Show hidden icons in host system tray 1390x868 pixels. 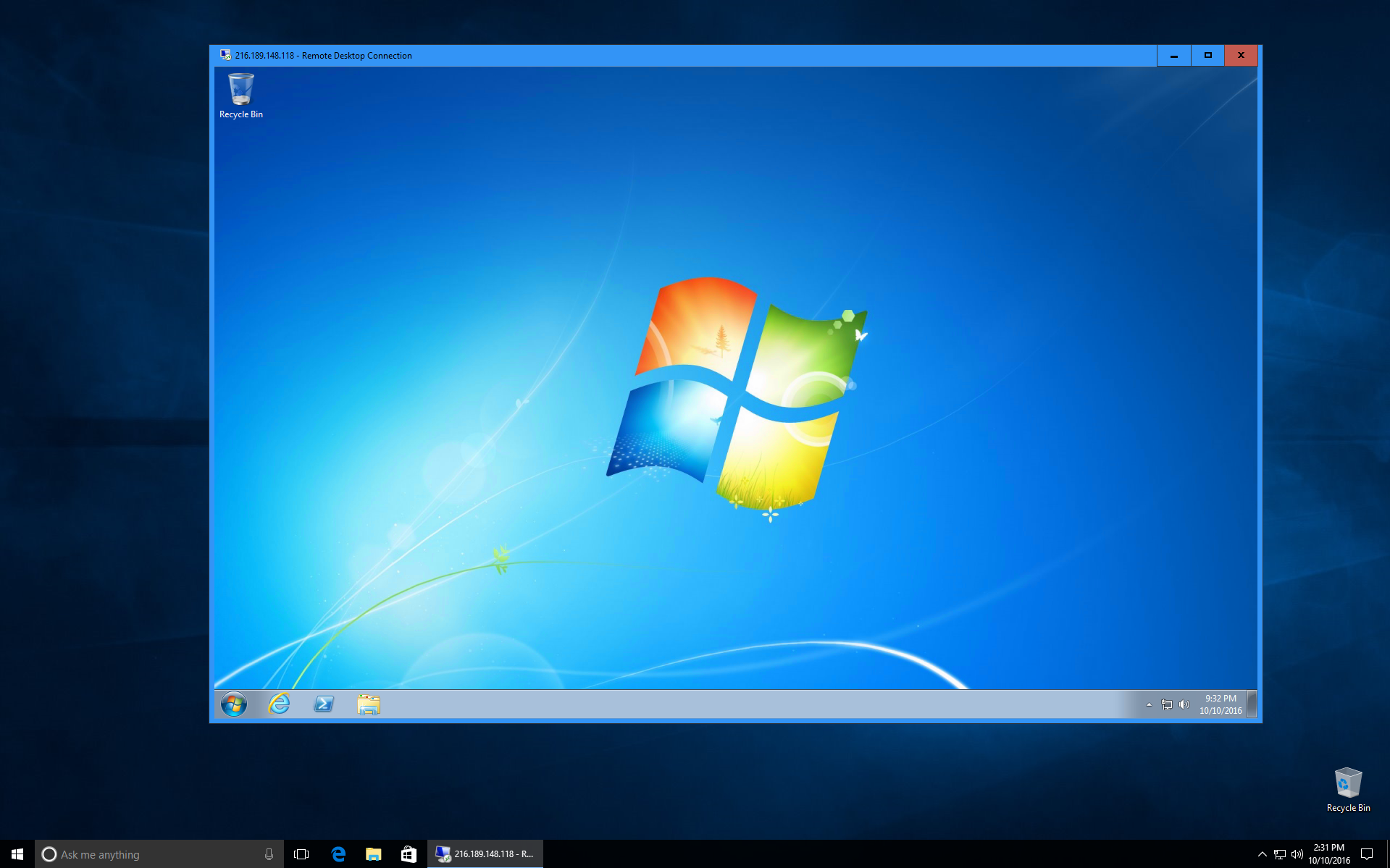[x=1262, y=854]
